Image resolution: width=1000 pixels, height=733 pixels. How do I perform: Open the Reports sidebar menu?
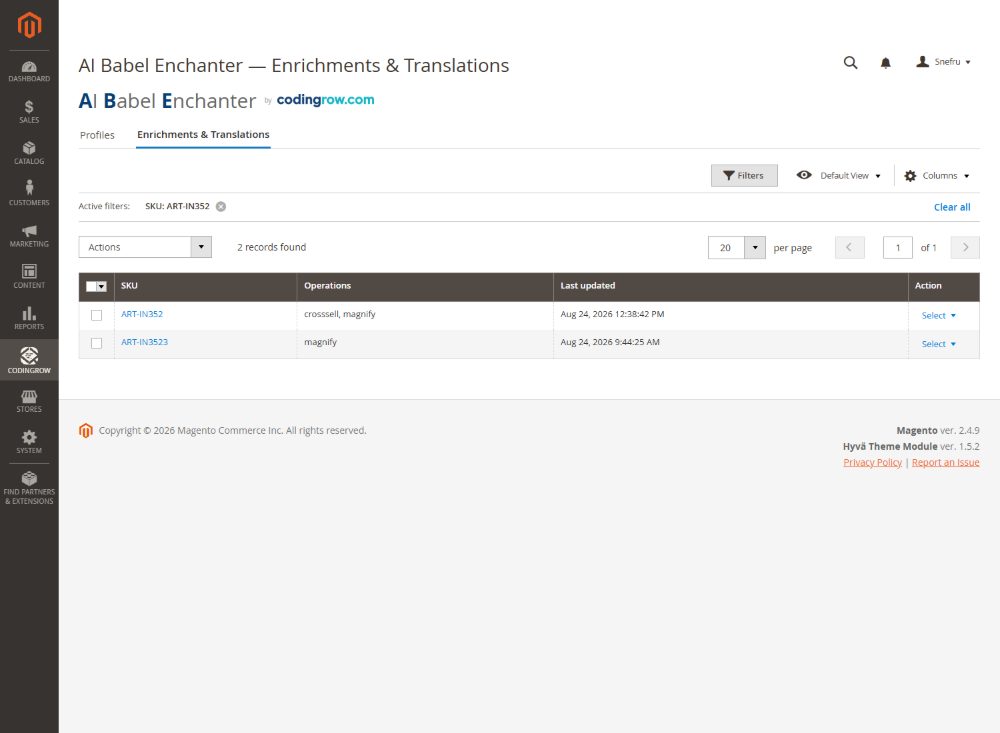tap(29, 318)
